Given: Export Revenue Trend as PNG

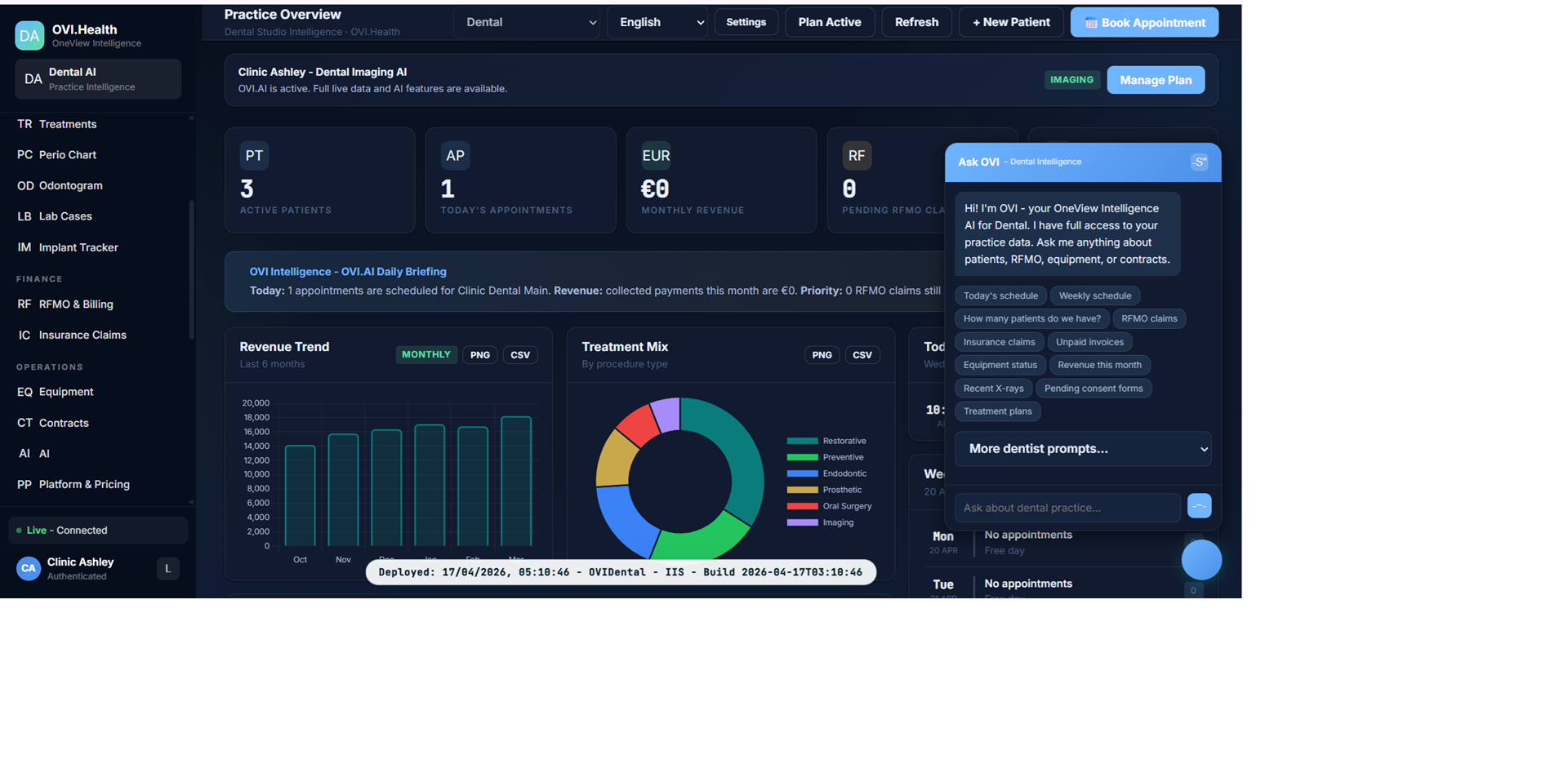Looking at the screenshot, I should (480, 355).
